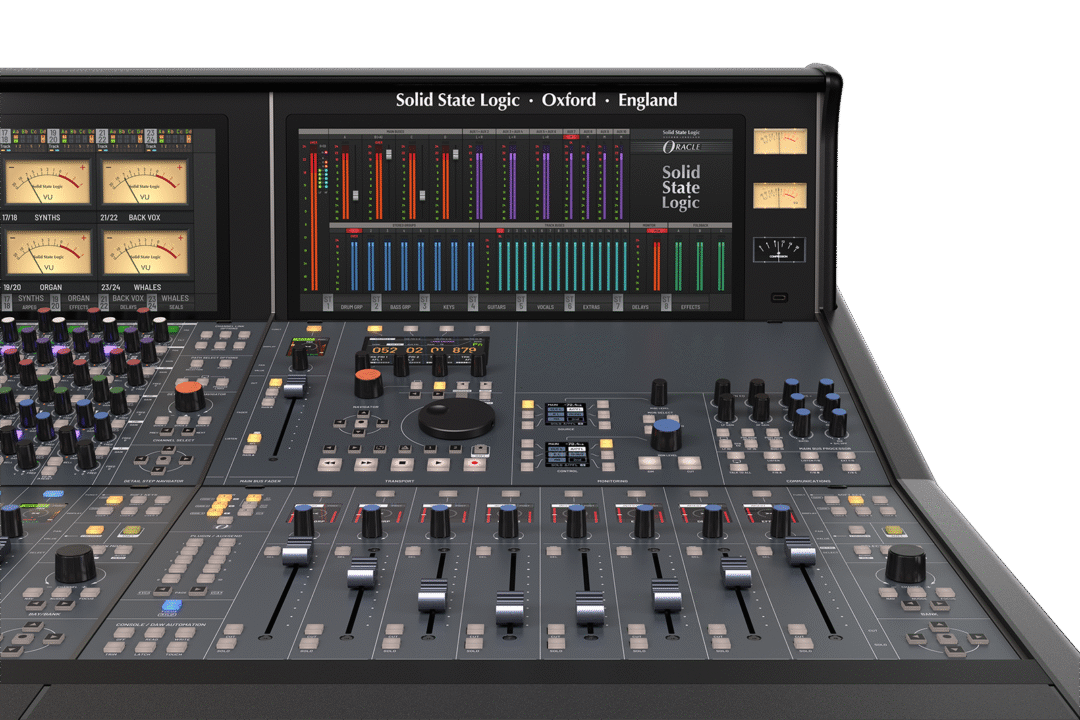
Task: Click the orange-capped knob in channel select area
Action: [189, 396]
